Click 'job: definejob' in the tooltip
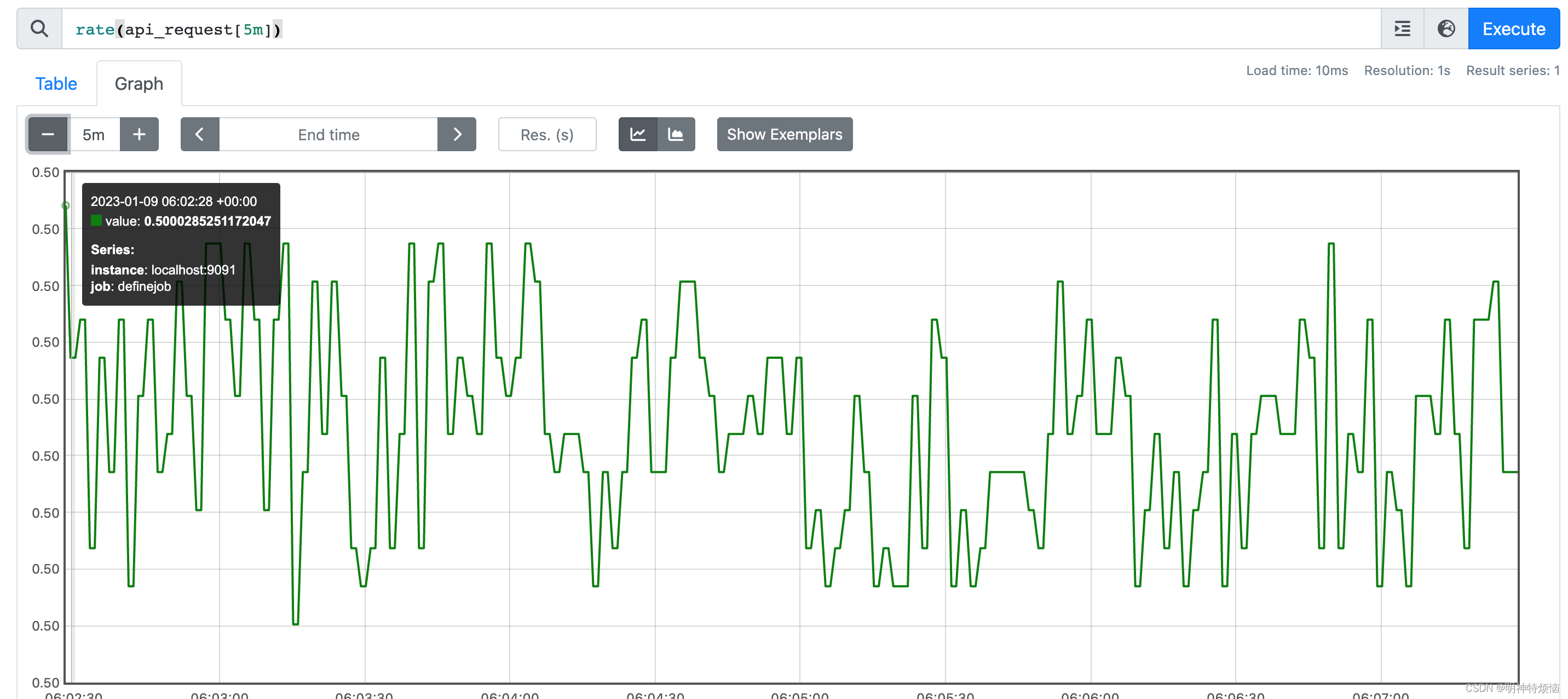This screenshot has height=699, width=1568. [x=131, y=286]
